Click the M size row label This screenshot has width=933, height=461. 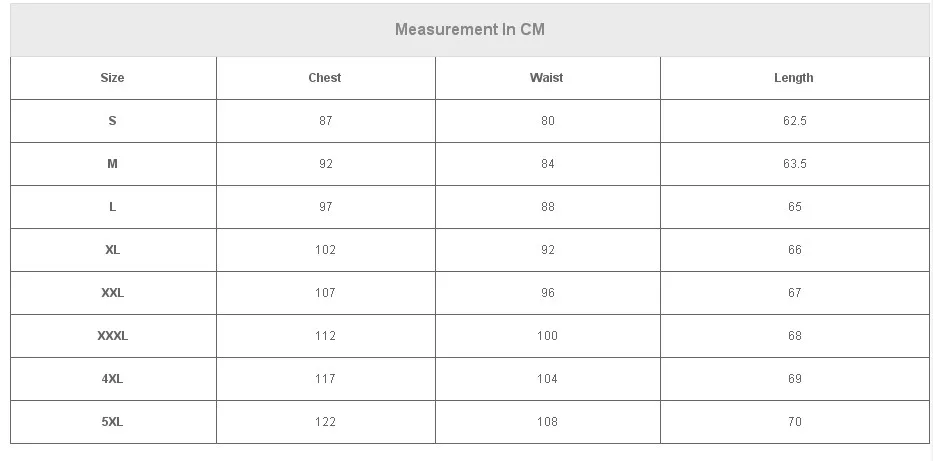coord(112,164)
